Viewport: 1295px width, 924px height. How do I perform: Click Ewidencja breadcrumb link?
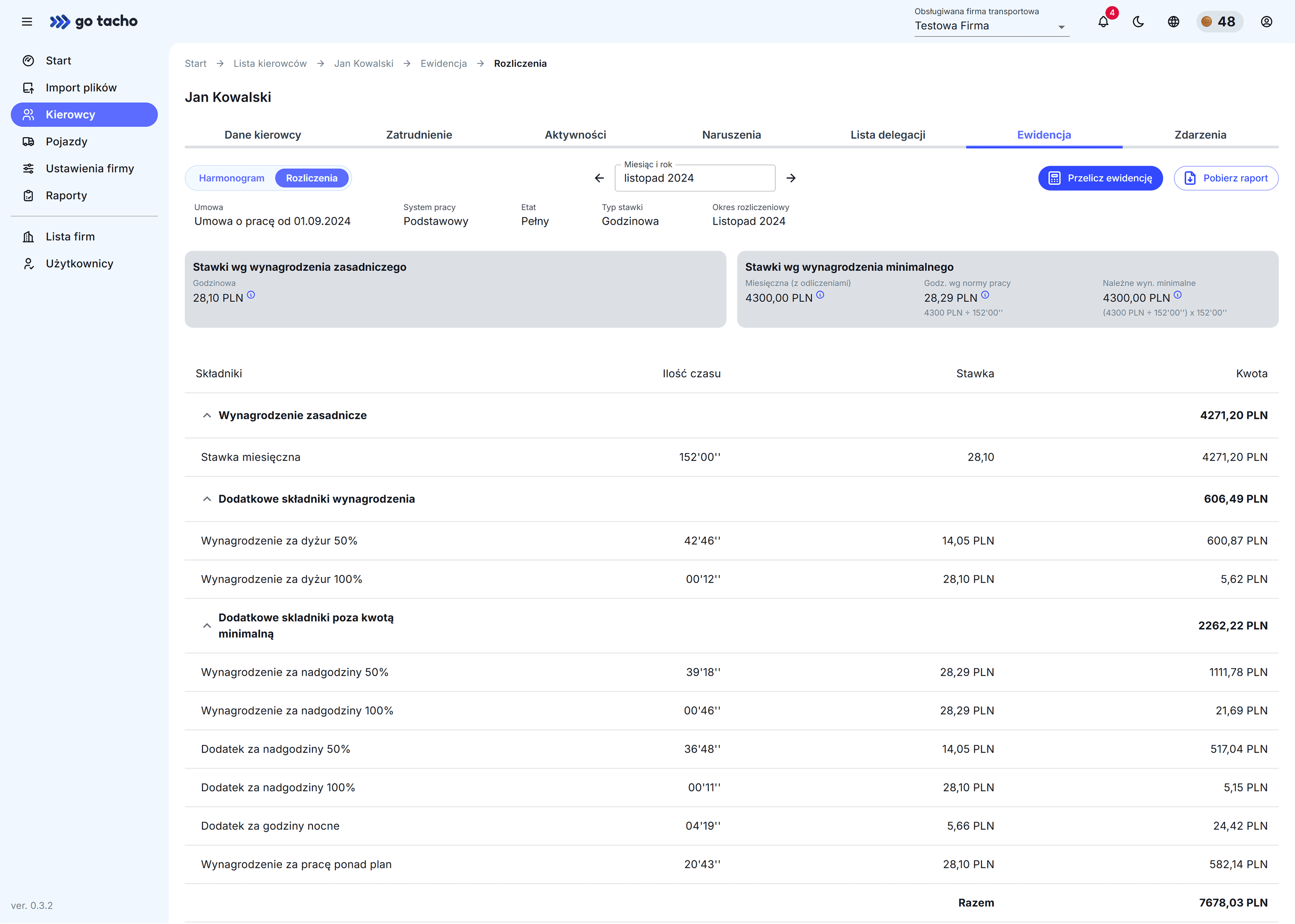(x=443, y=64)
